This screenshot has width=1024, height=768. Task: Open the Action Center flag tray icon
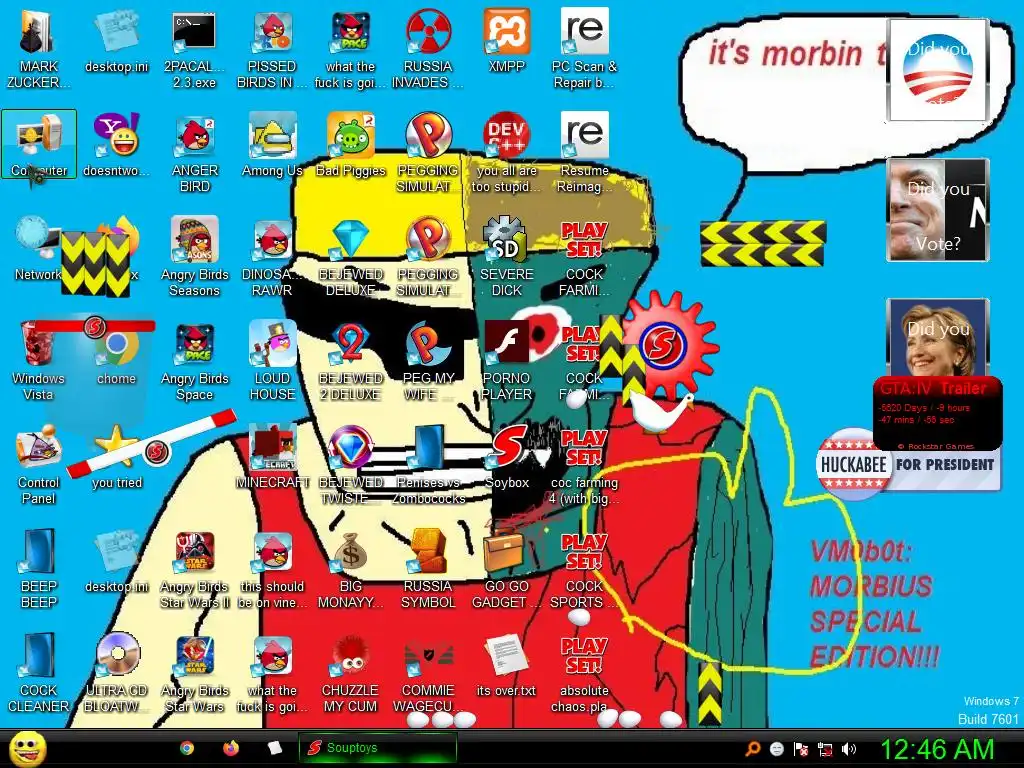[x=801, y=749]
